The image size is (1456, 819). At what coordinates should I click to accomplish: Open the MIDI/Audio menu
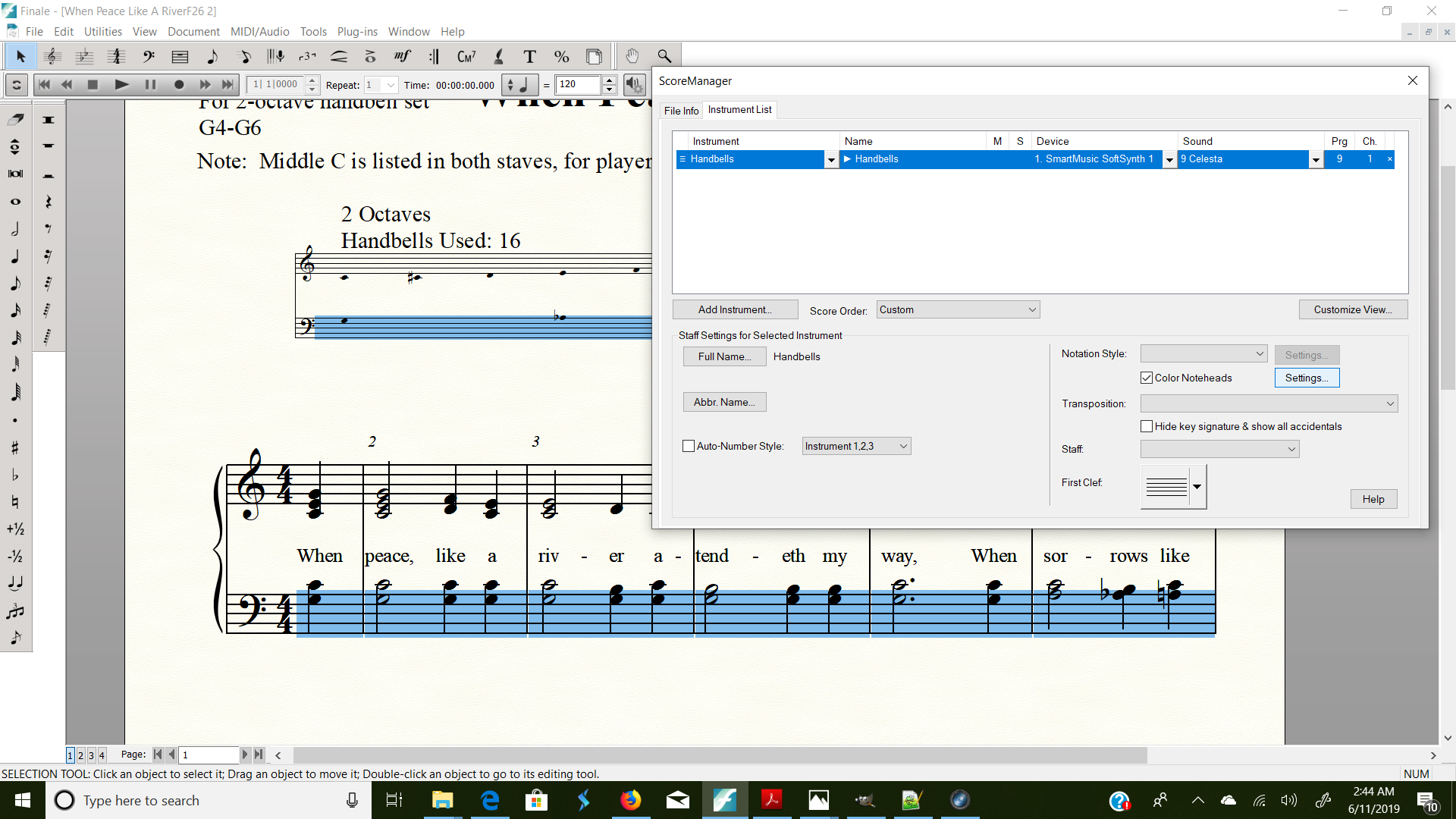click(259, 31)
